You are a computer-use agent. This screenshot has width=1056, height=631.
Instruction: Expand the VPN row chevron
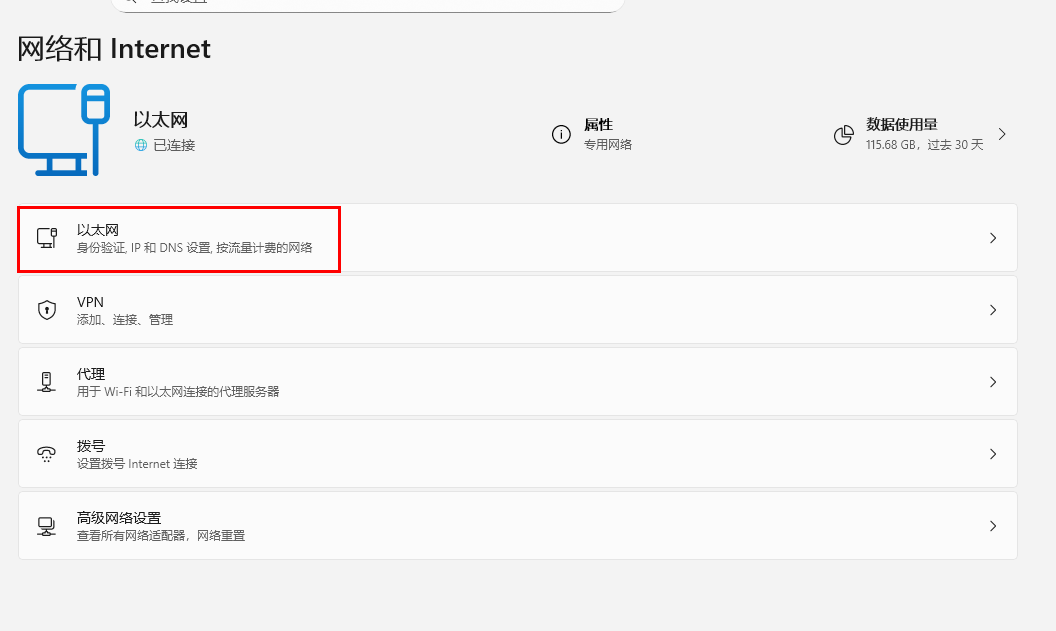click(993, 310)
